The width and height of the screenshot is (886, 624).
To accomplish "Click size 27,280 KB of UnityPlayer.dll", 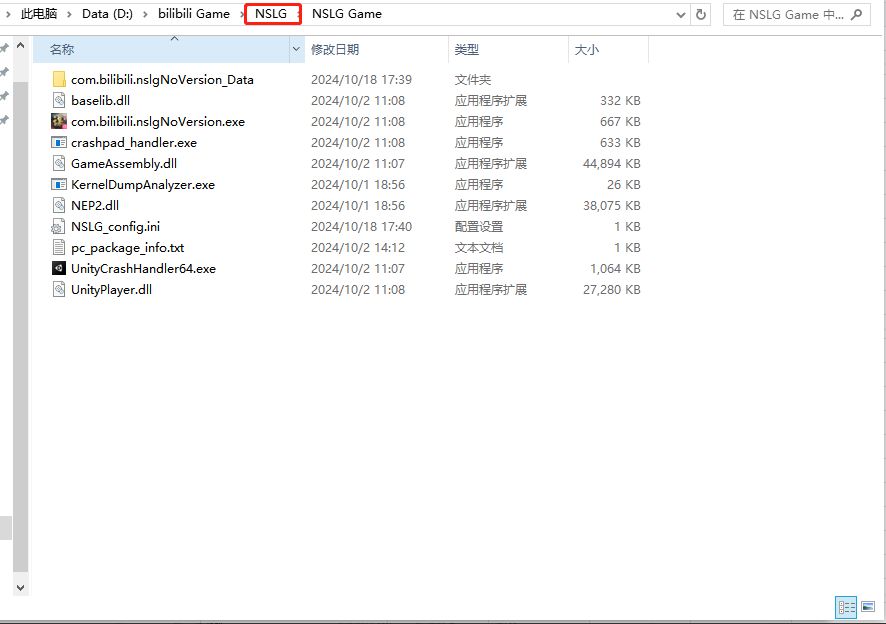I will [611, 289].
